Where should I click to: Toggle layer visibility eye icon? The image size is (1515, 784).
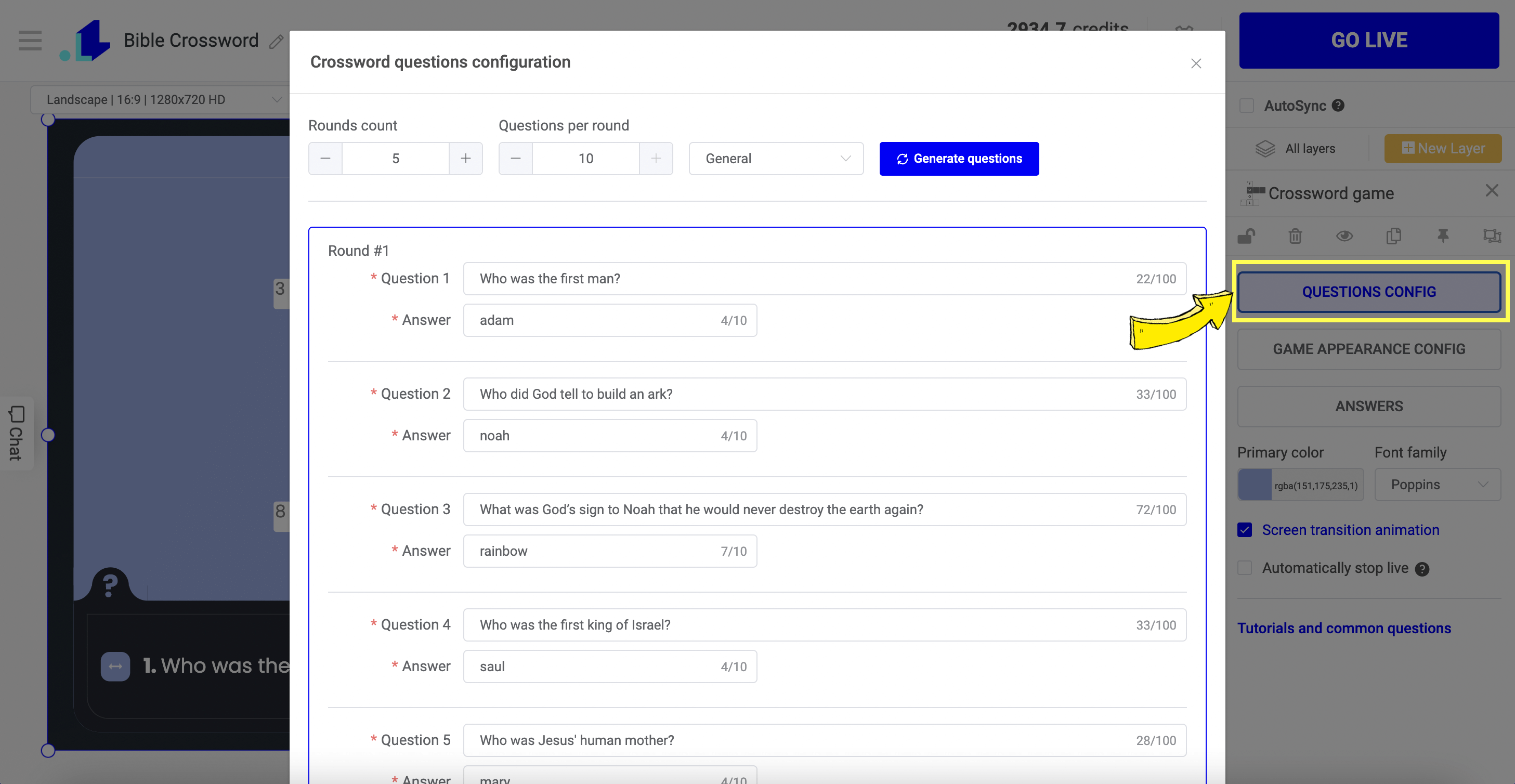(x=1344, y=237)
